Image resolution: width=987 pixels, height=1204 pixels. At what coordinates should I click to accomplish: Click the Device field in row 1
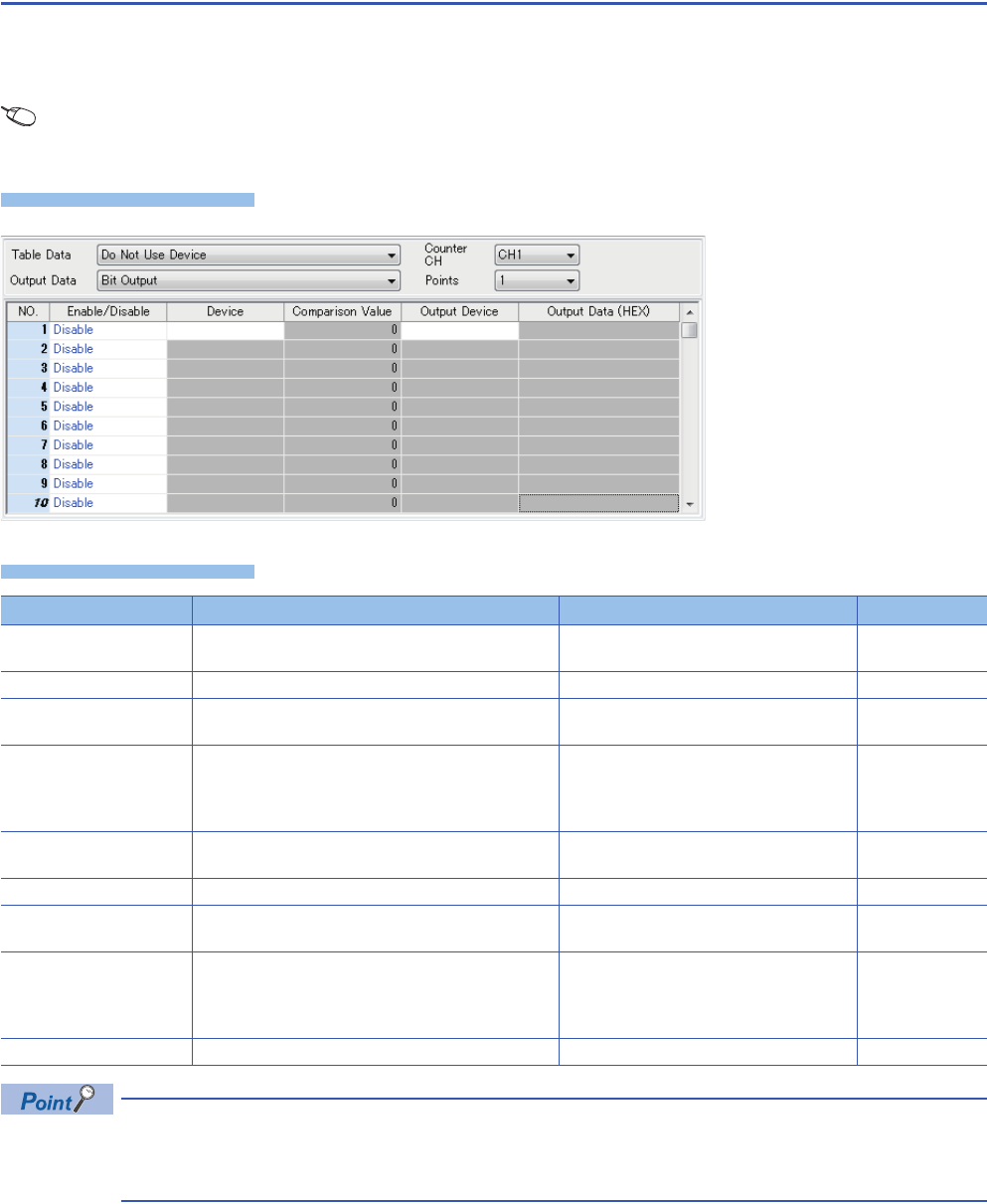[x=225, y=330]
